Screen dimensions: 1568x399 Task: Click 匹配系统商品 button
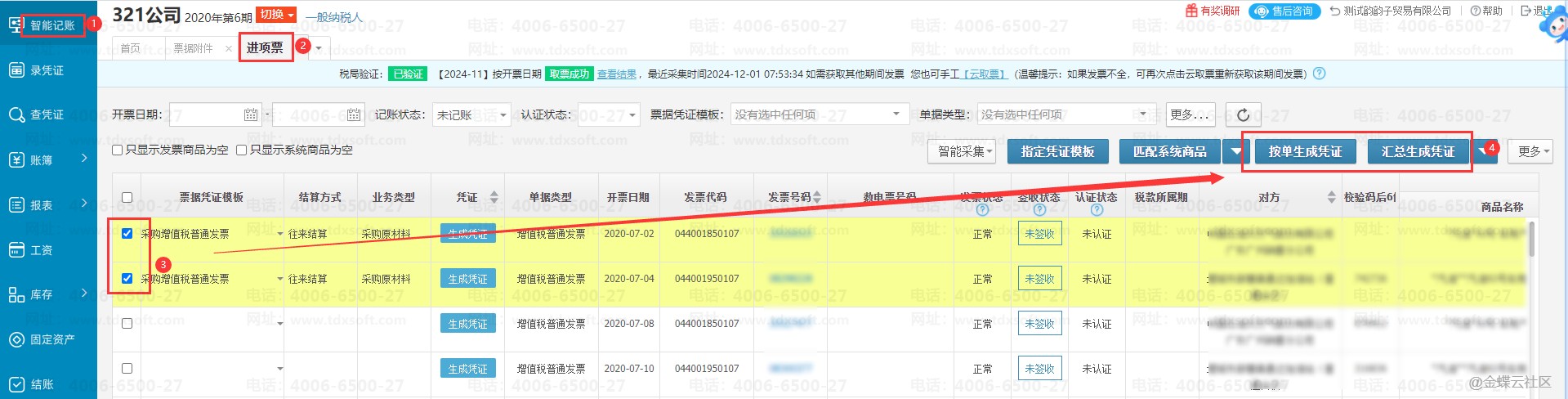click(x=1169, y=151)
